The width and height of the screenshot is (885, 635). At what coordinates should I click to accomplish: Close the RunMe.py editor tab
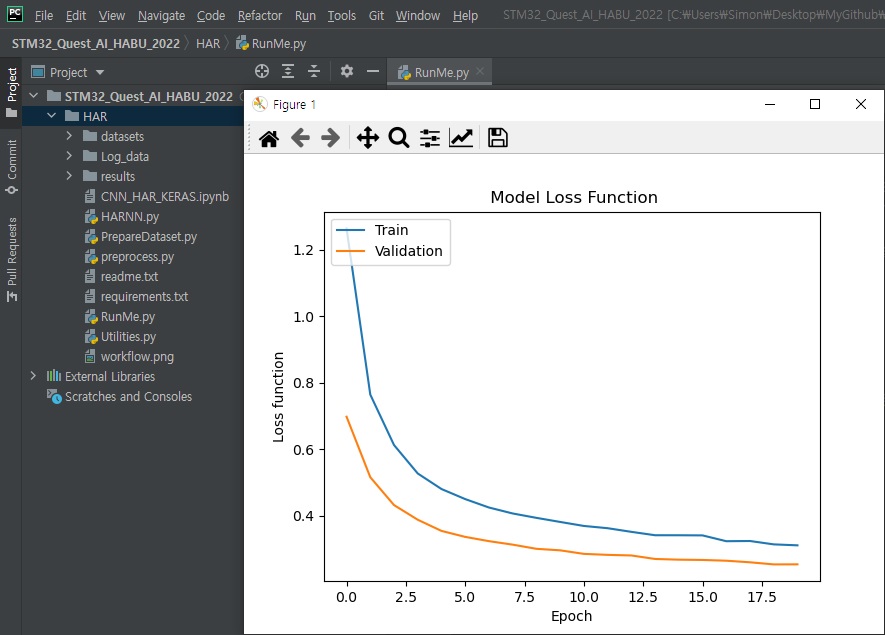coord(480,71)
